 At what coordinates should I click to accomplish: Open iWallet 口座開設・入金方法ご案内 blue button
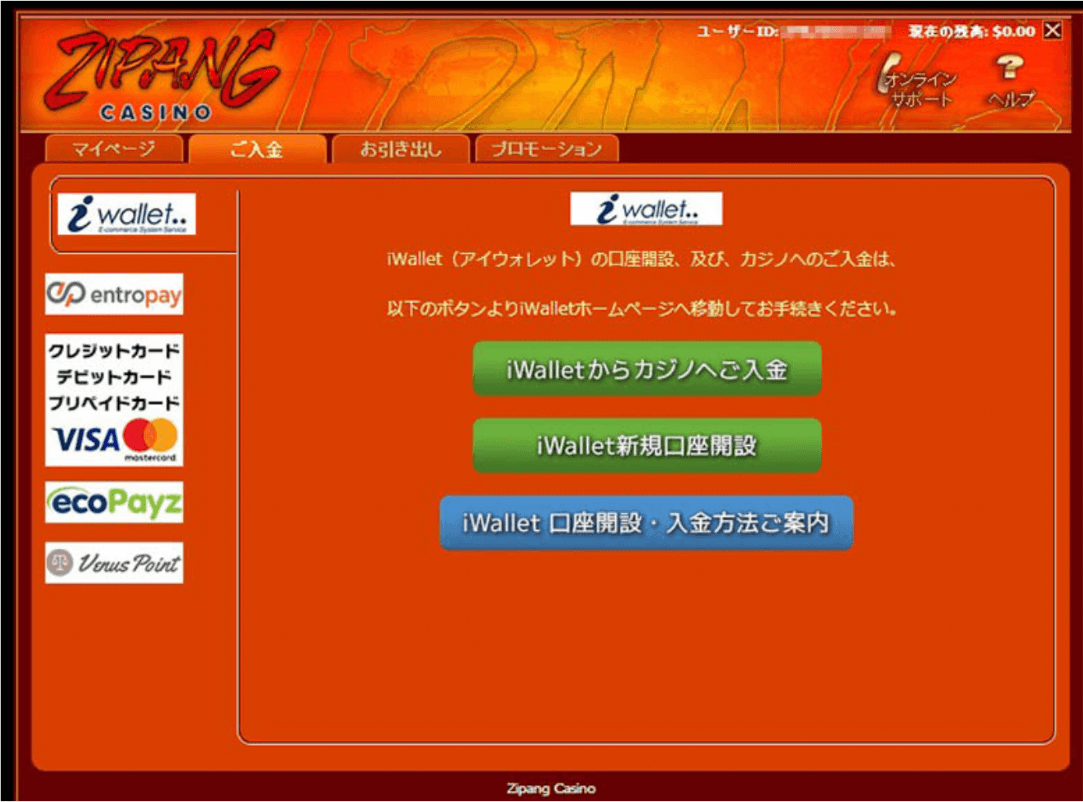click(x=646, y=523)
